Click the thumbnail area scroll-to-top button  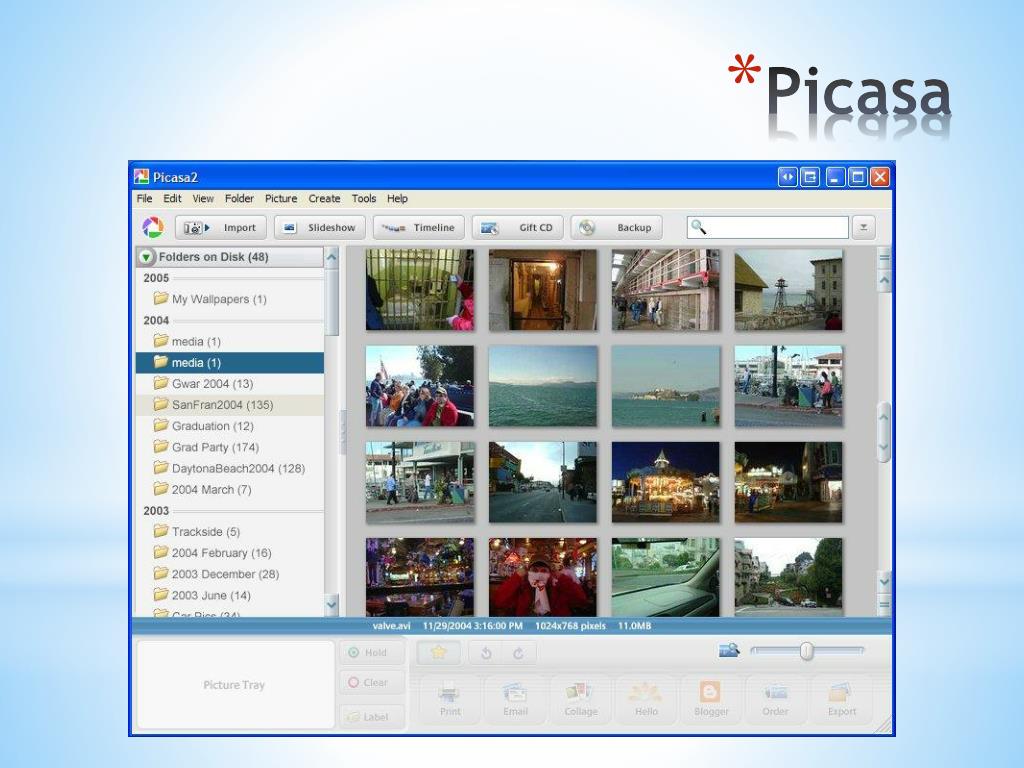pyautogui.click(x=884, y=257)
